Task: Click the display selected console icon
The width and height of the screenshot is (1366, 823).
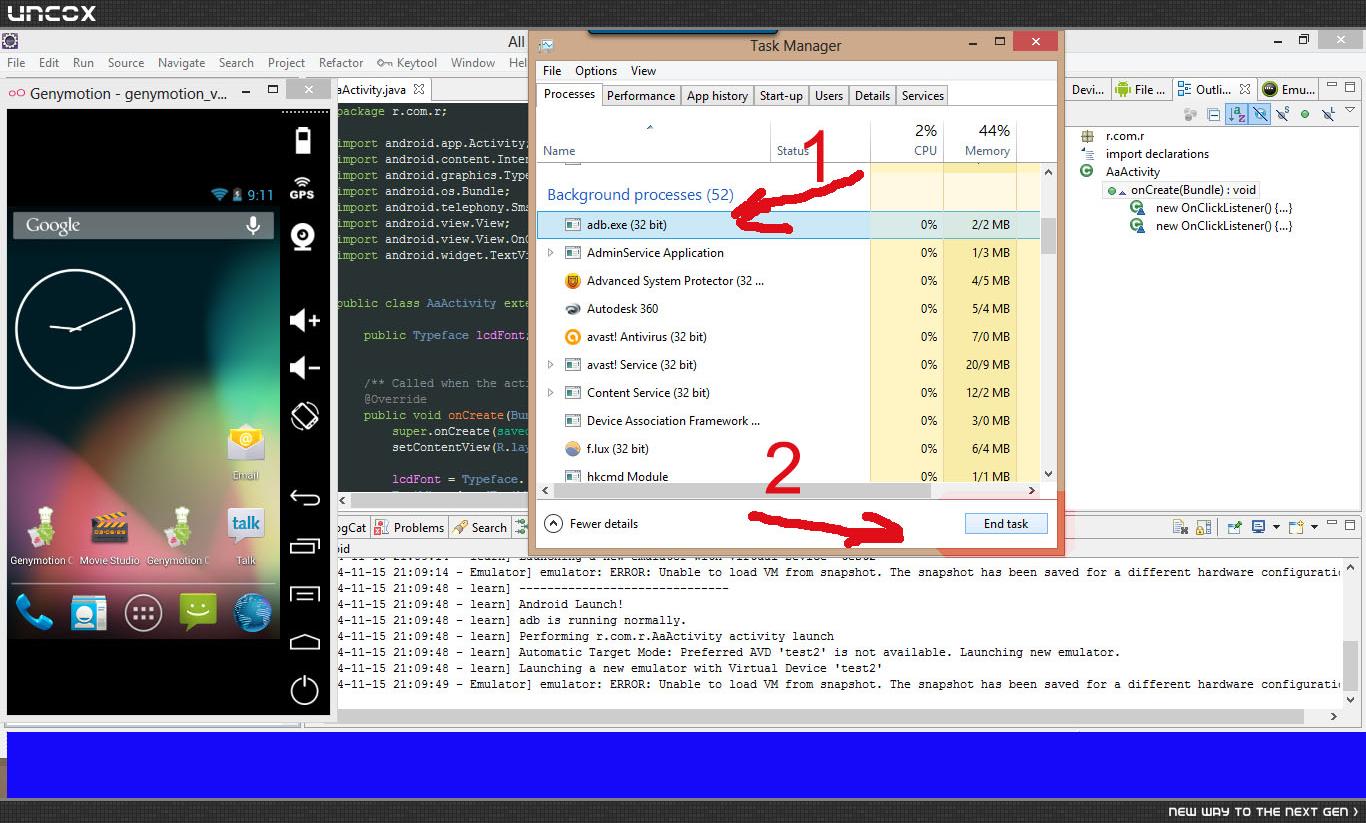Action: tap(1259, 527)
